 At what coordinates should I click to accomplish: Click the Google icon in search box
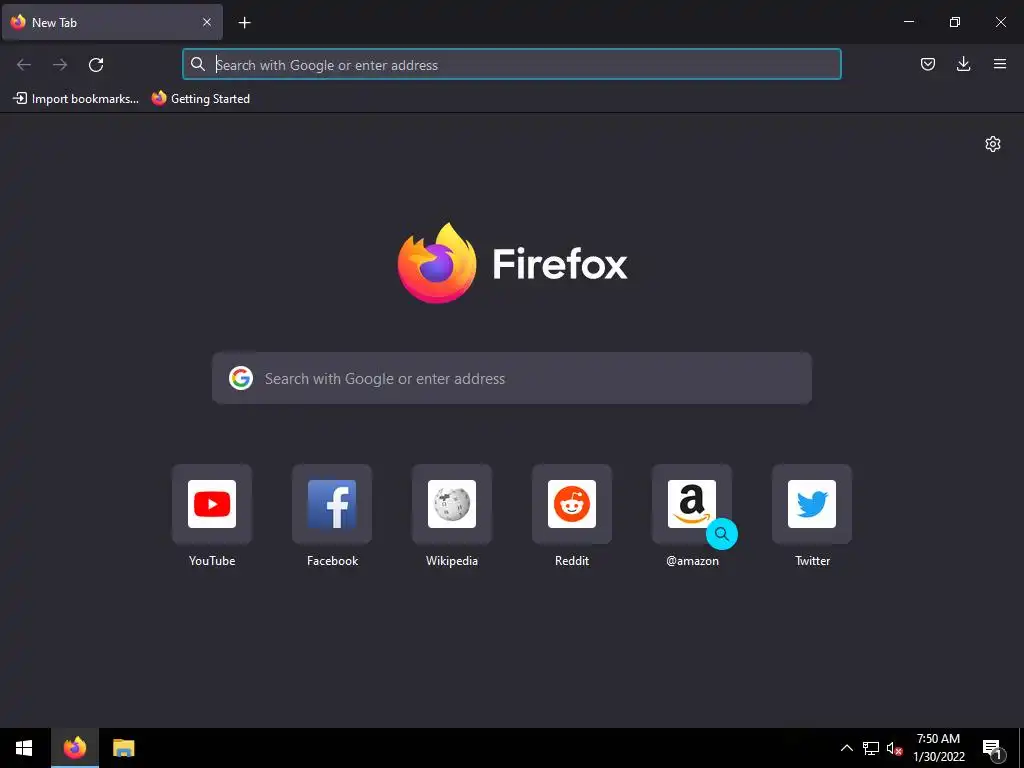tap(240, 378)
